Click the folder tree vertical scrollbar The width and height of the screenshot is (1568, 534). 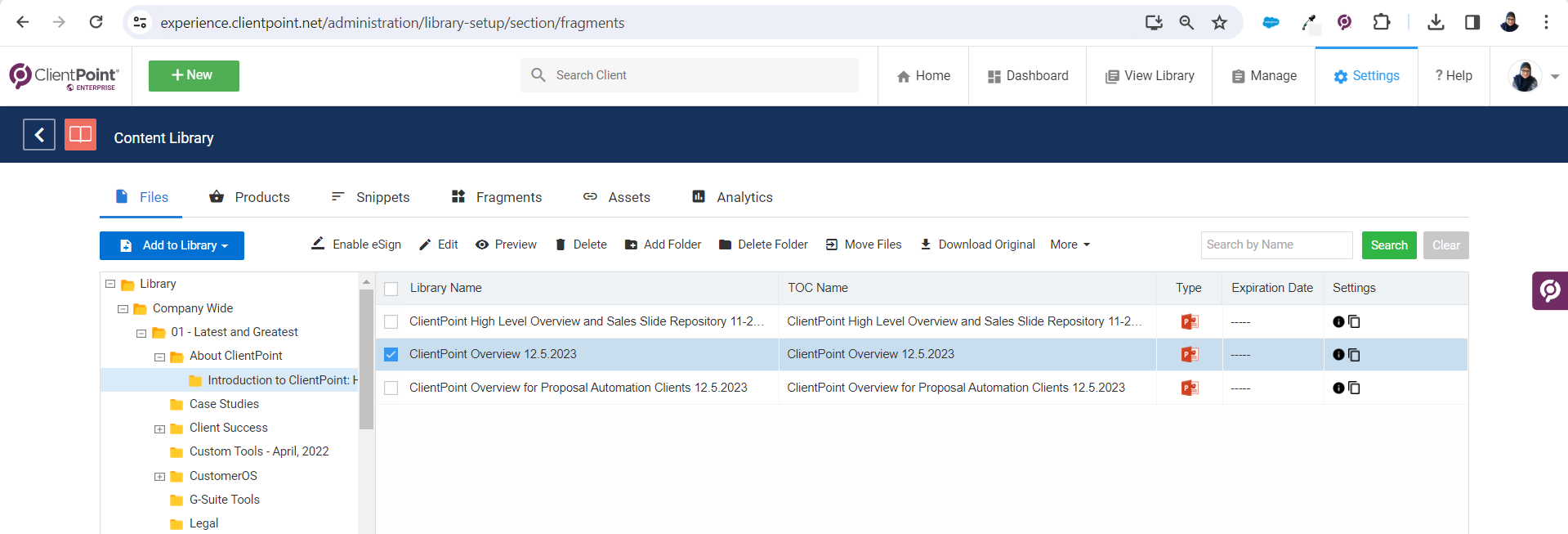point(366,360)
